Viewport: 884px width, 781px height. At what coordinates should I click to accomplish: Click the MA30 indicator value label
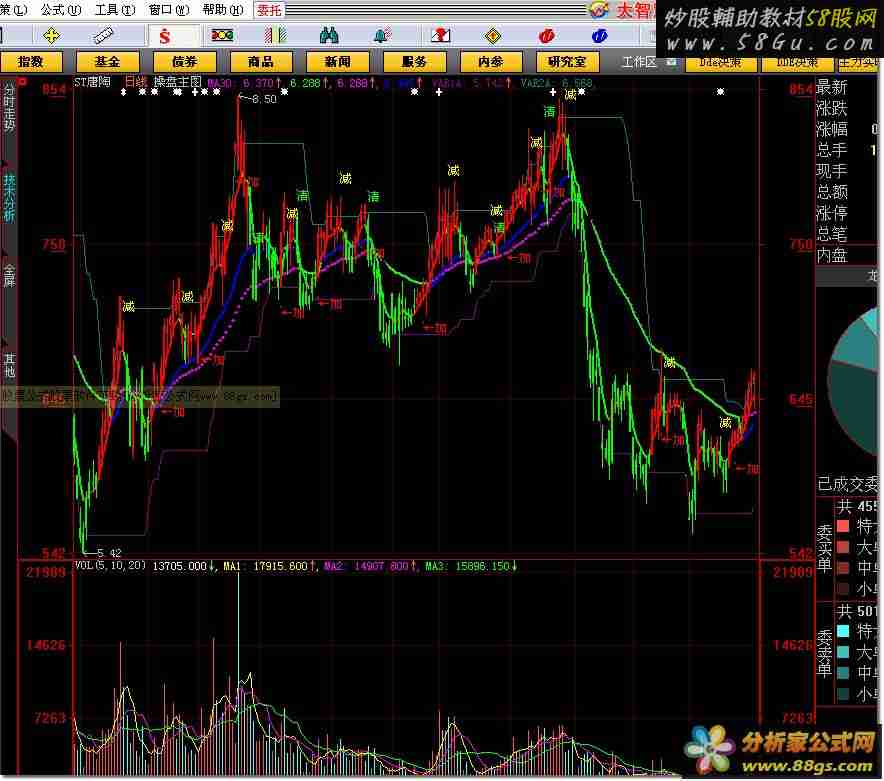tap(244, 83)
